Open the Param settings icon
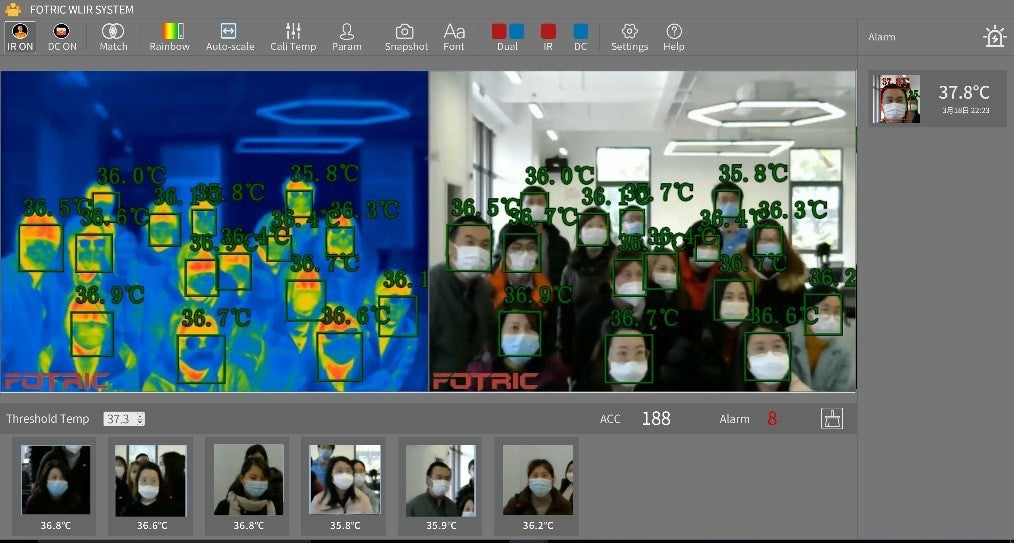This screenshot has width=1014, height=543. point(347,37)
